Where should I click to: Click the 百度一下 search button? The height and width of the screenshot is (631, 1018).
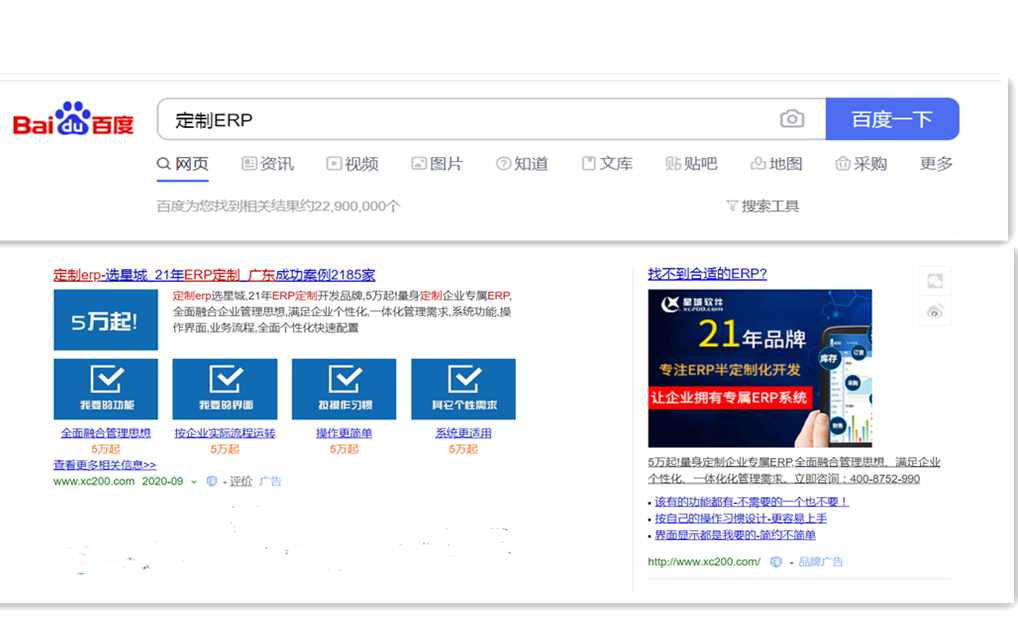point(892,119)
